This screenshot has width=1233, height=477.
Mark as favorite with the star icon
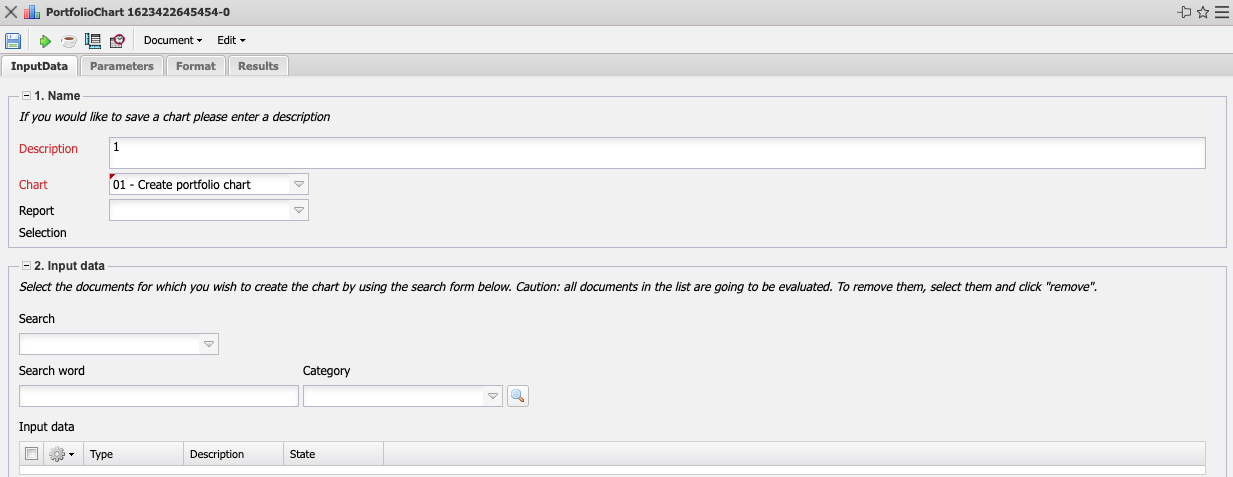[x=1203, y=12]
